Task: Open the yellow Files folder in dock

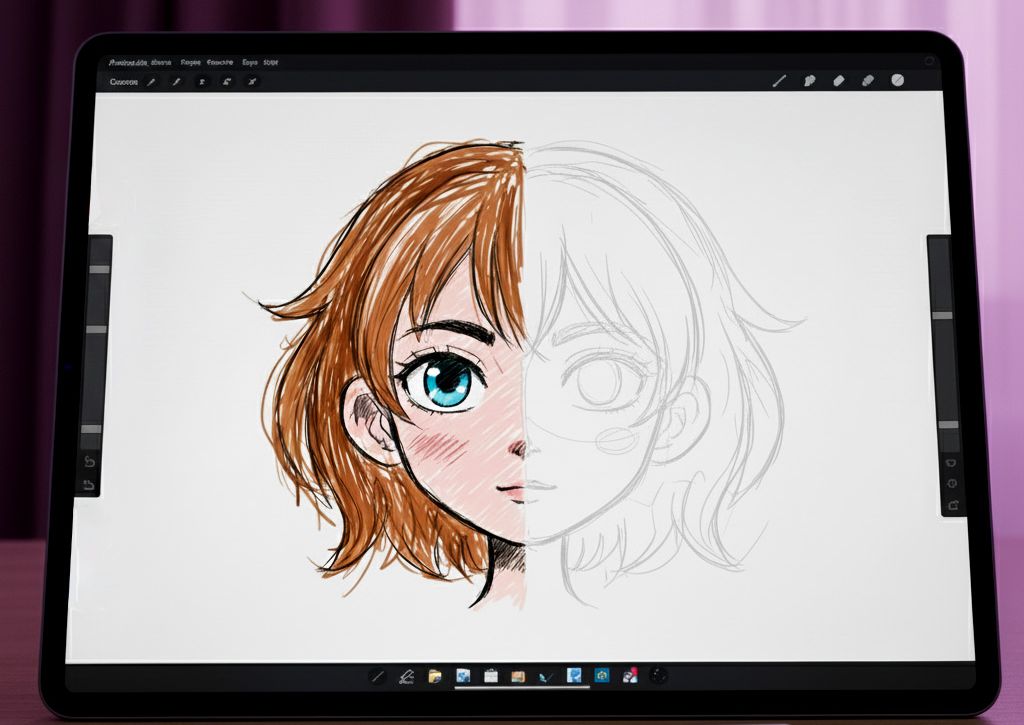Action: point(435,677)
